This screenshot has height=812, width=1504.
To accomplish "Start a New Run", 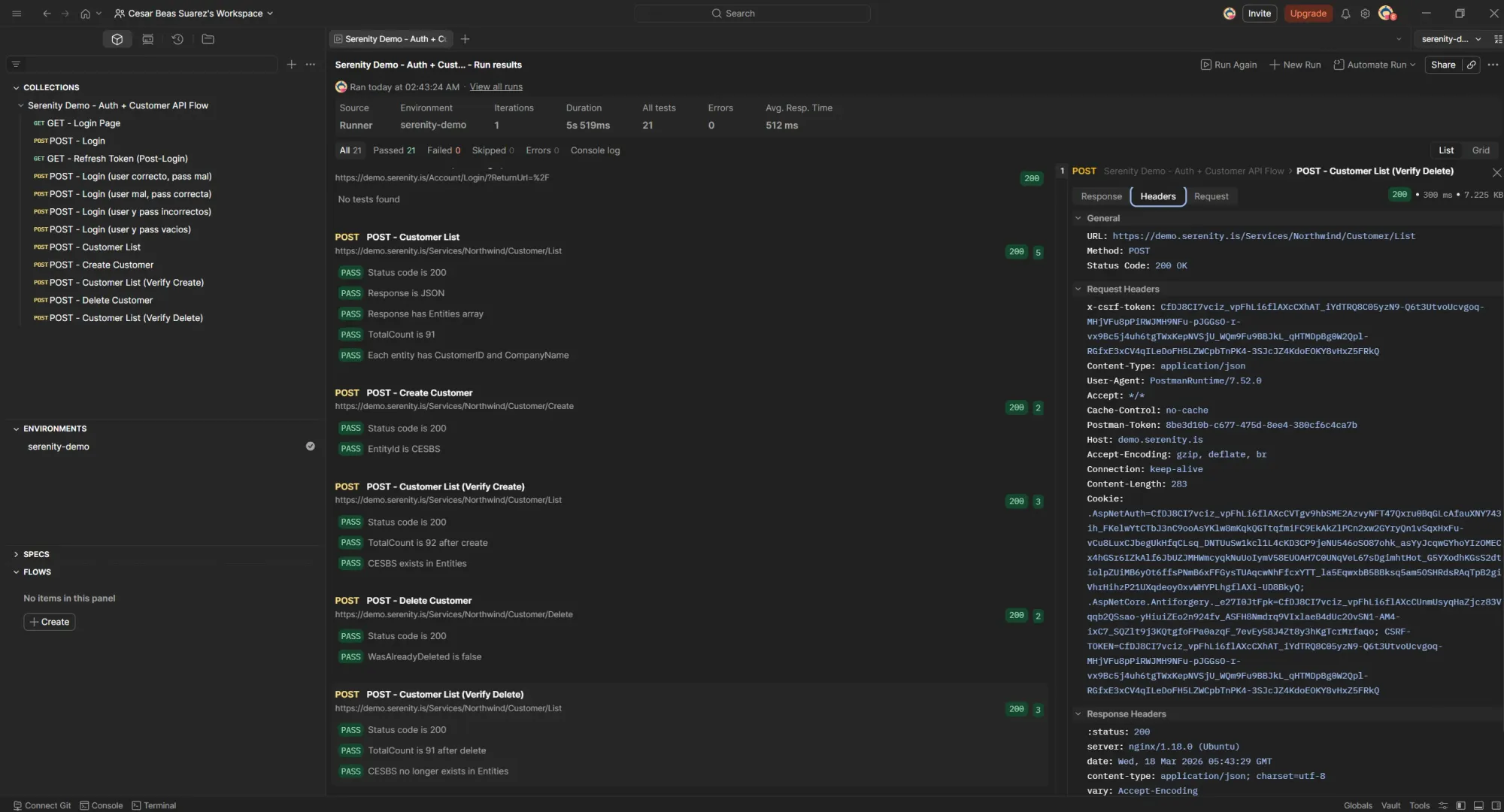I will (x=1295, y=65).
